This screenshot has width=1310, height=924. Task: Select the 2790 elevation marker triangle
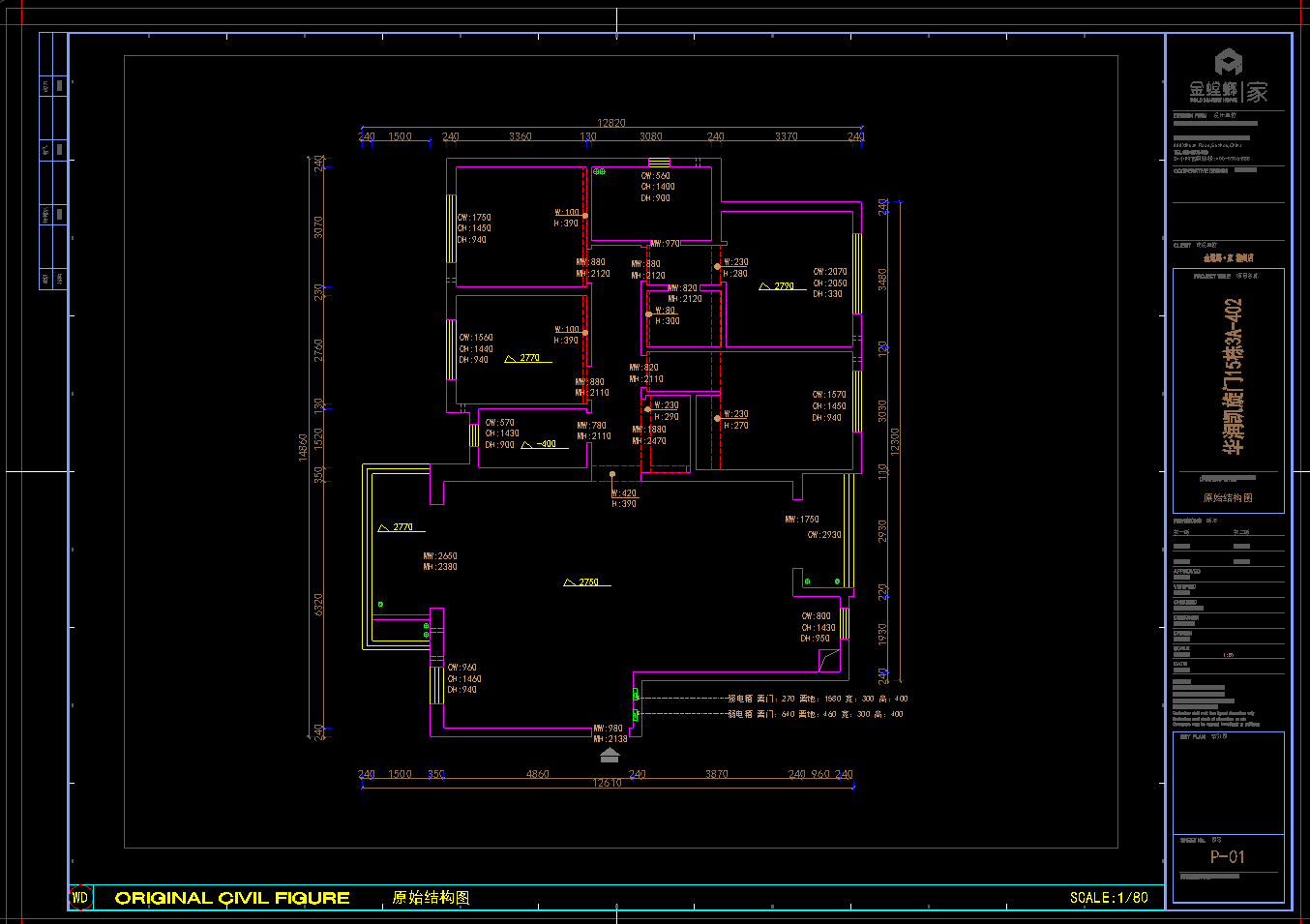(764, 286)
